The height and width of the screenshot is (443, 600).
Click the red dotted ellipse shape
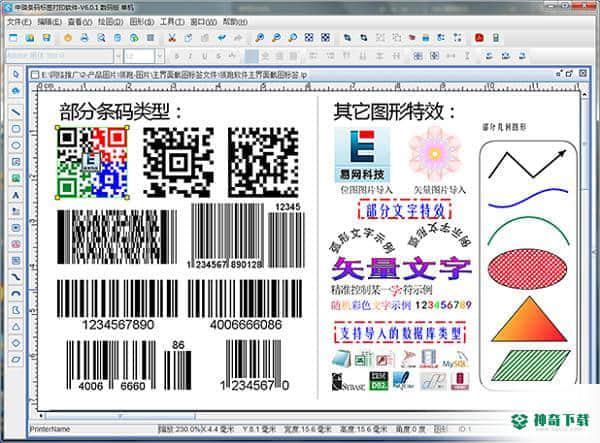click(527, 267)
